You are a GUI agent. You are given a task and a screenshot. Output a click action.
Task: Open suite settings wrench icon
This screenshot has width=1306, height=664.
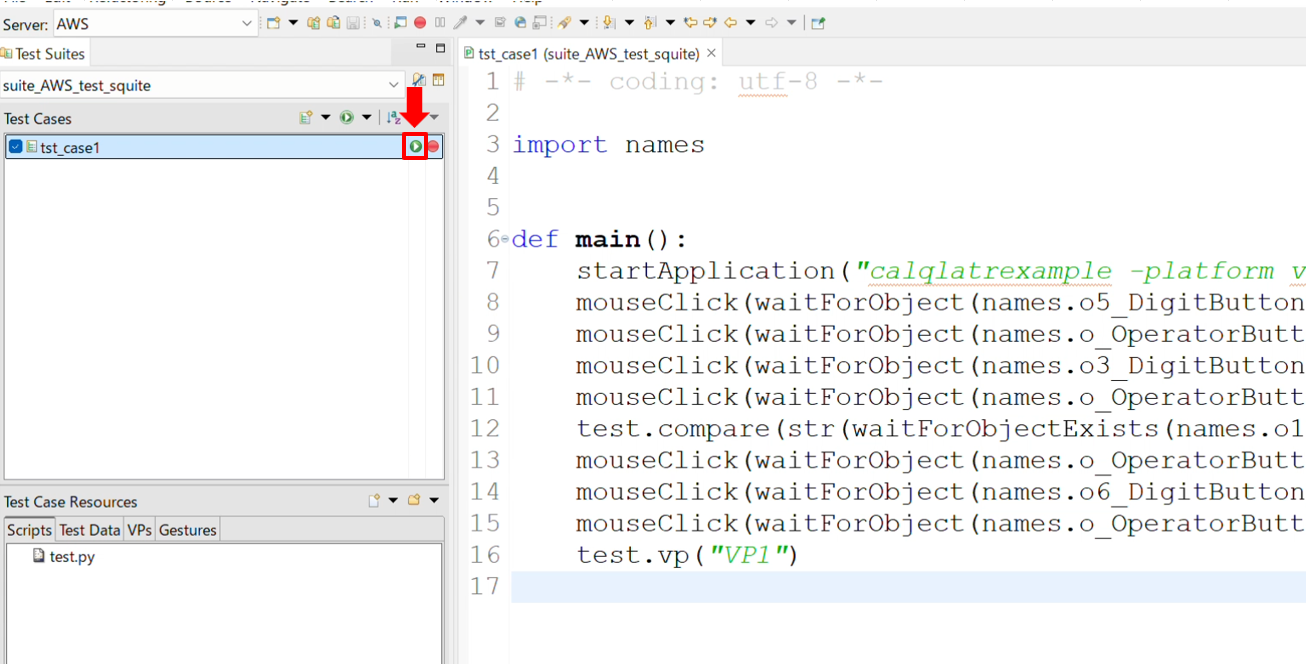tap(419, 81)
